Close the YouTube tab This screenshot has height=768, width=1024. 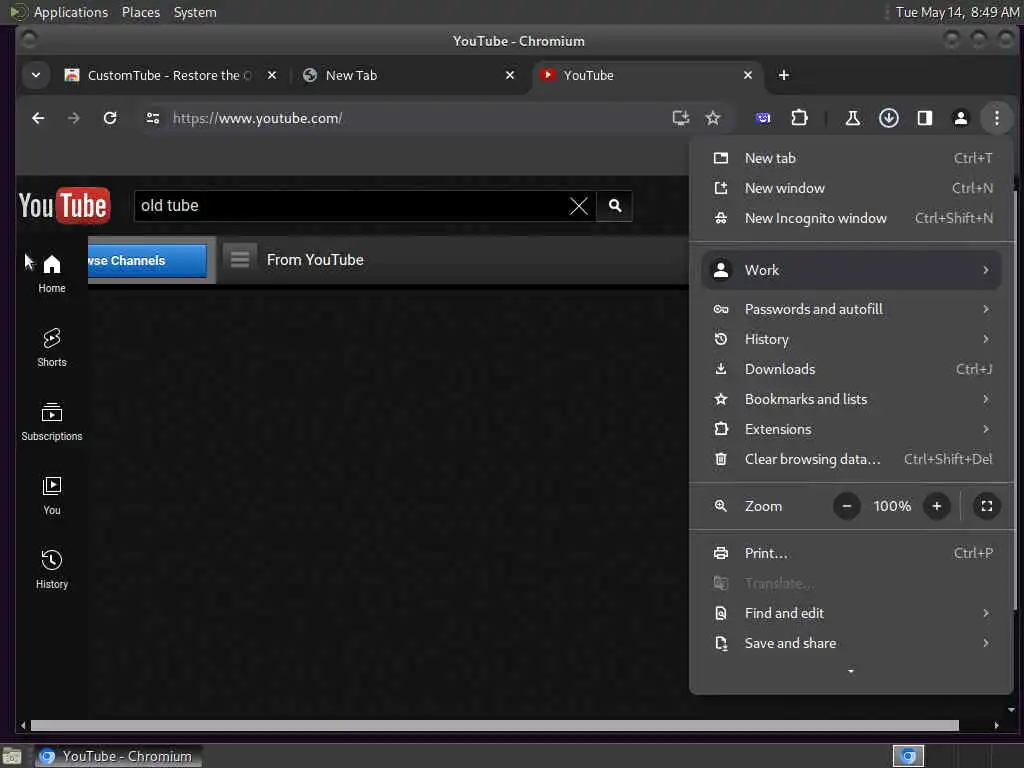(747, 75)
